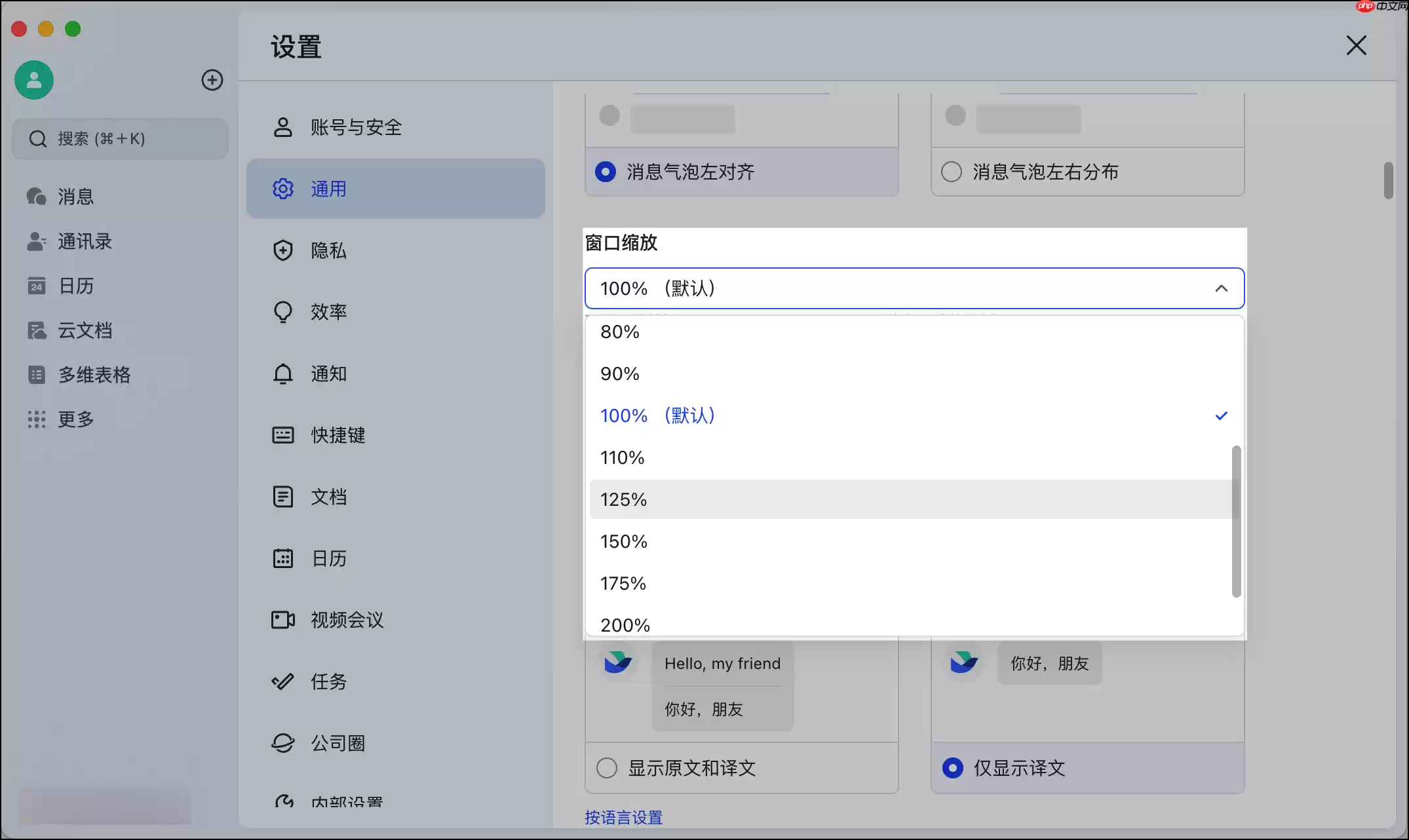Click the user avatar in top left
1409x840 pixels.
33,79
